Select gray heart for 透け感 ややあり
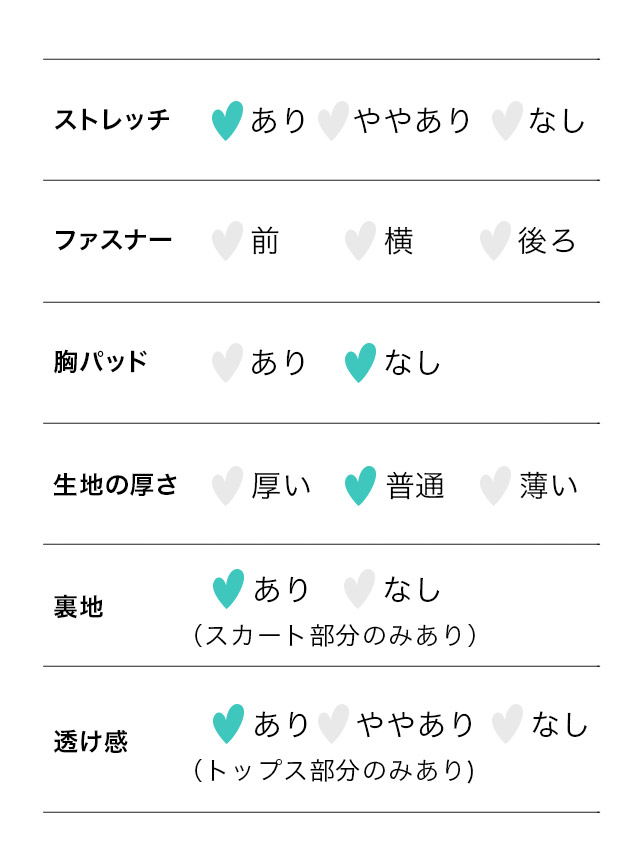Screen dimensions: 640x854 coord(333,724)
